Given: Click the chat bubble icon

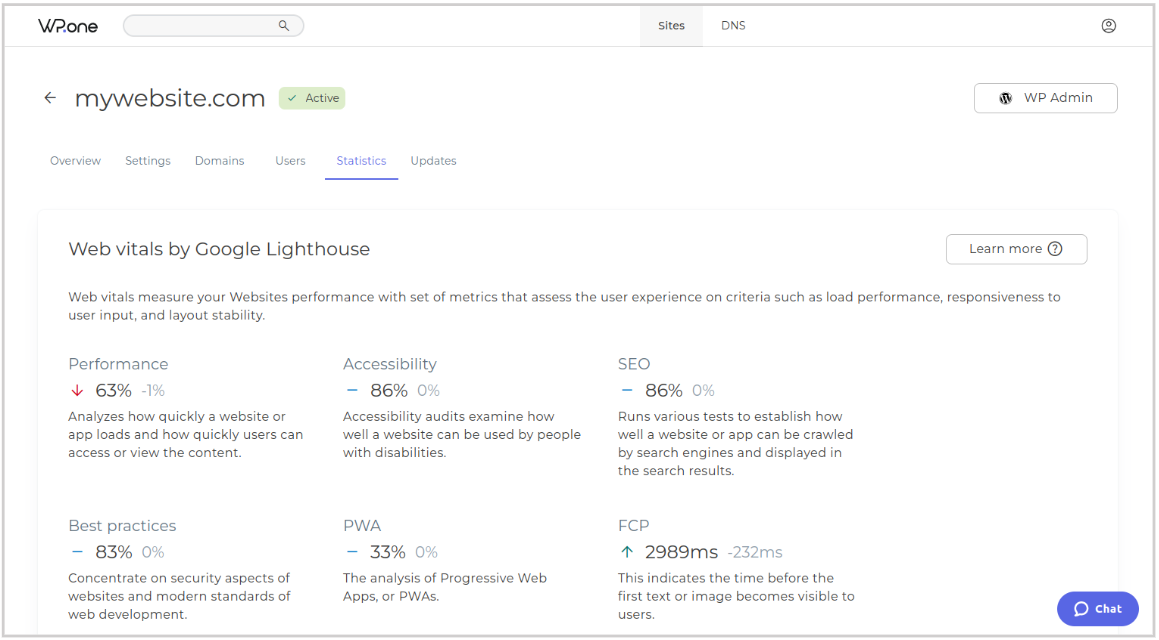Looking at the screenshot, I should (1081, 609).
